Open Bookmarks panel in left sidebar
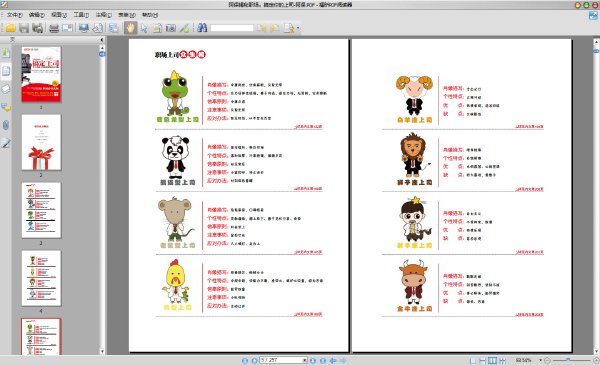 (6, 52)
